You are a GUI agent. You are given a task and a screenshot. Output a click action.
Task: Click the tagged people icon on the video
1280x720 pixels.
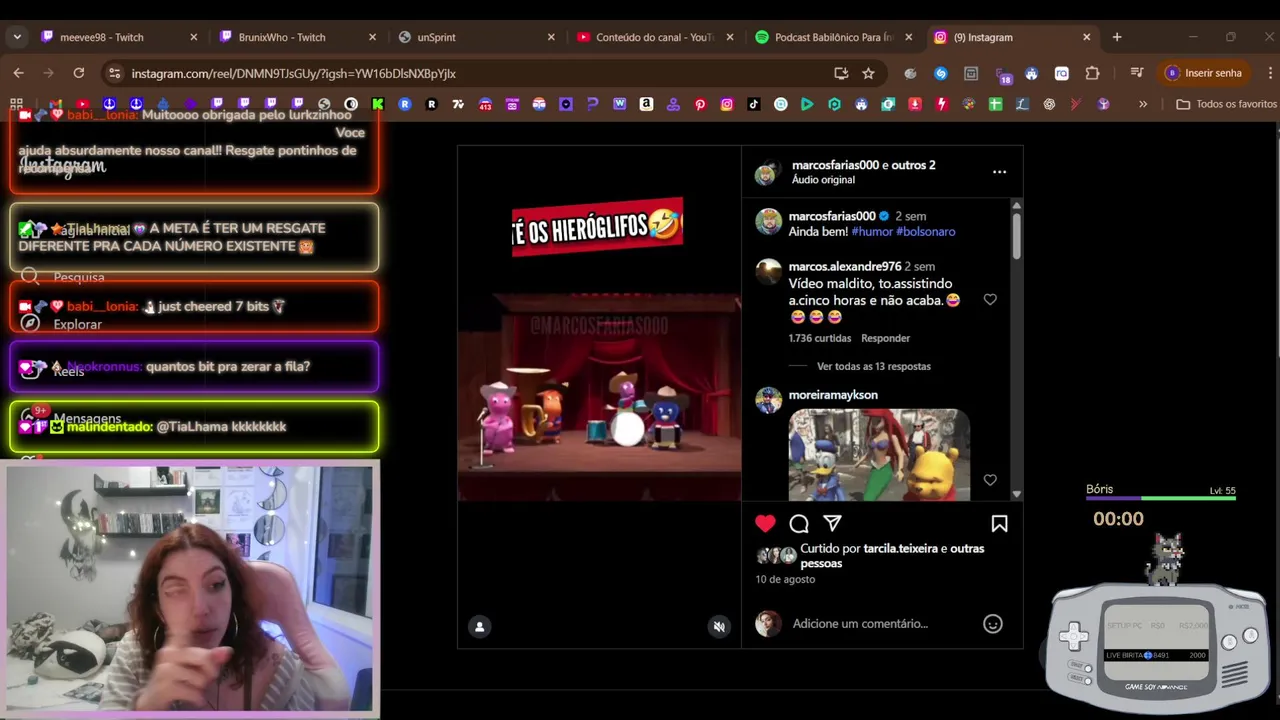[480, 627]
